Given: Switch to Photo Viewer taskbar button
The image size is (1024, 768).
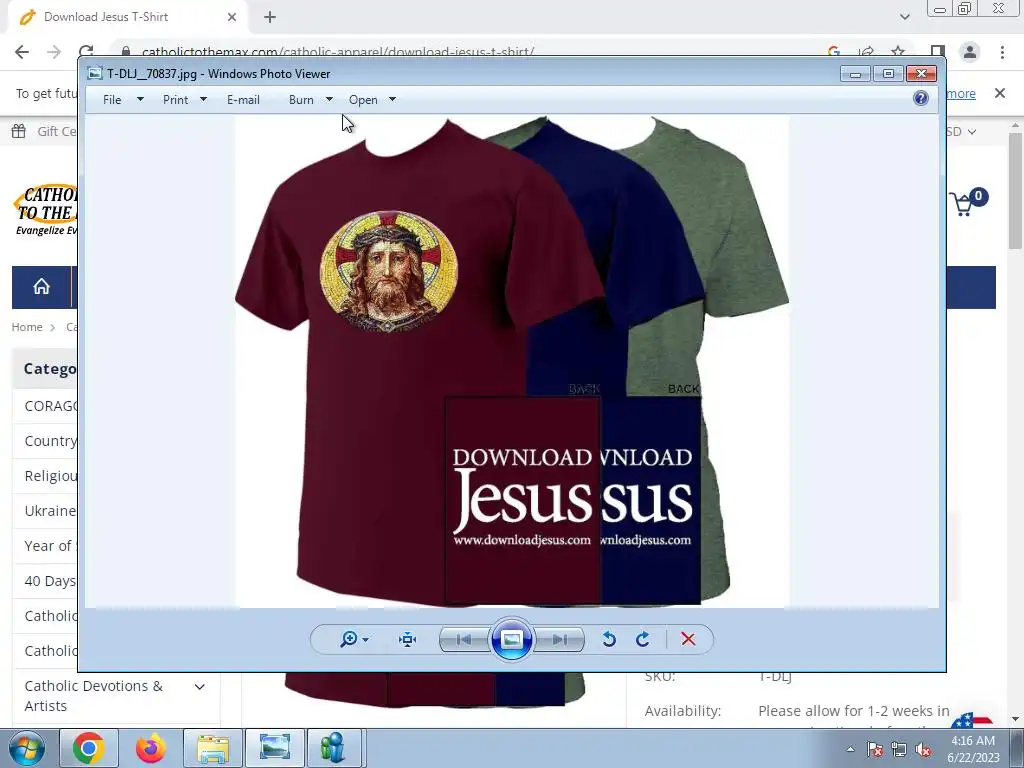Looking at the screenshot, I should coord(274,748).
